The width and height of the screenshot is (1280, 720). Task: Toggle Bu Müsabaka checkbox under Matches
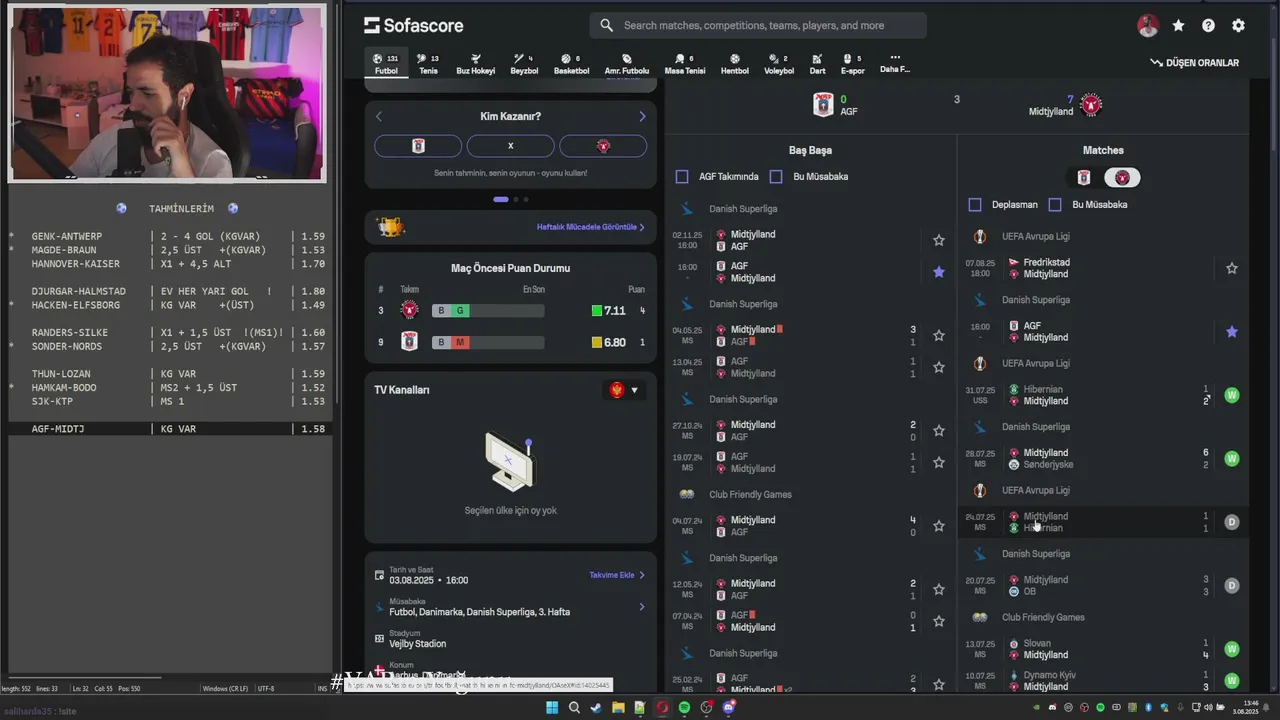(1055, 204)
